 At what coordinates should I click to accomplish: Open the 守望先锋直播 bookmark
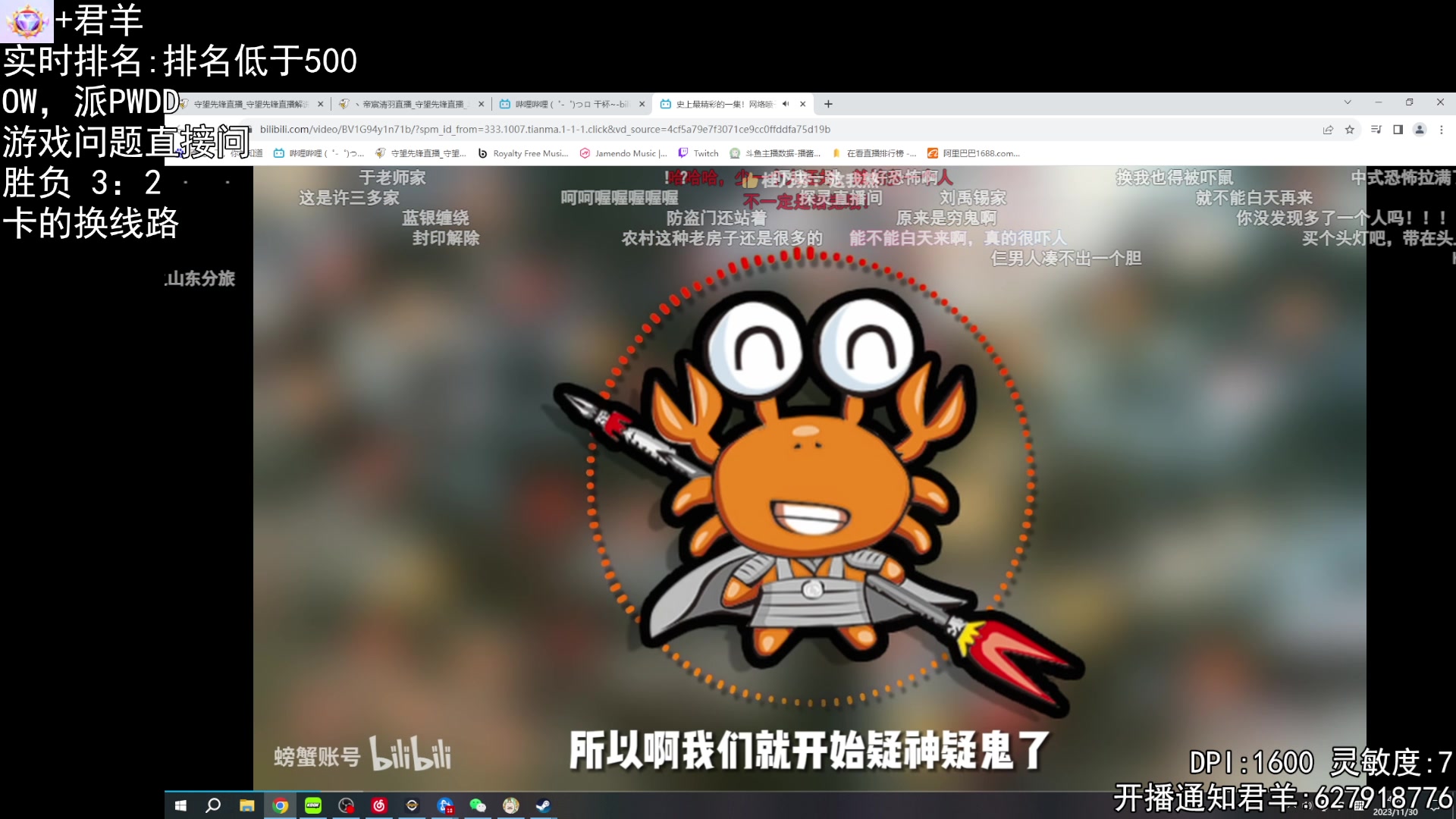(421, 153)
